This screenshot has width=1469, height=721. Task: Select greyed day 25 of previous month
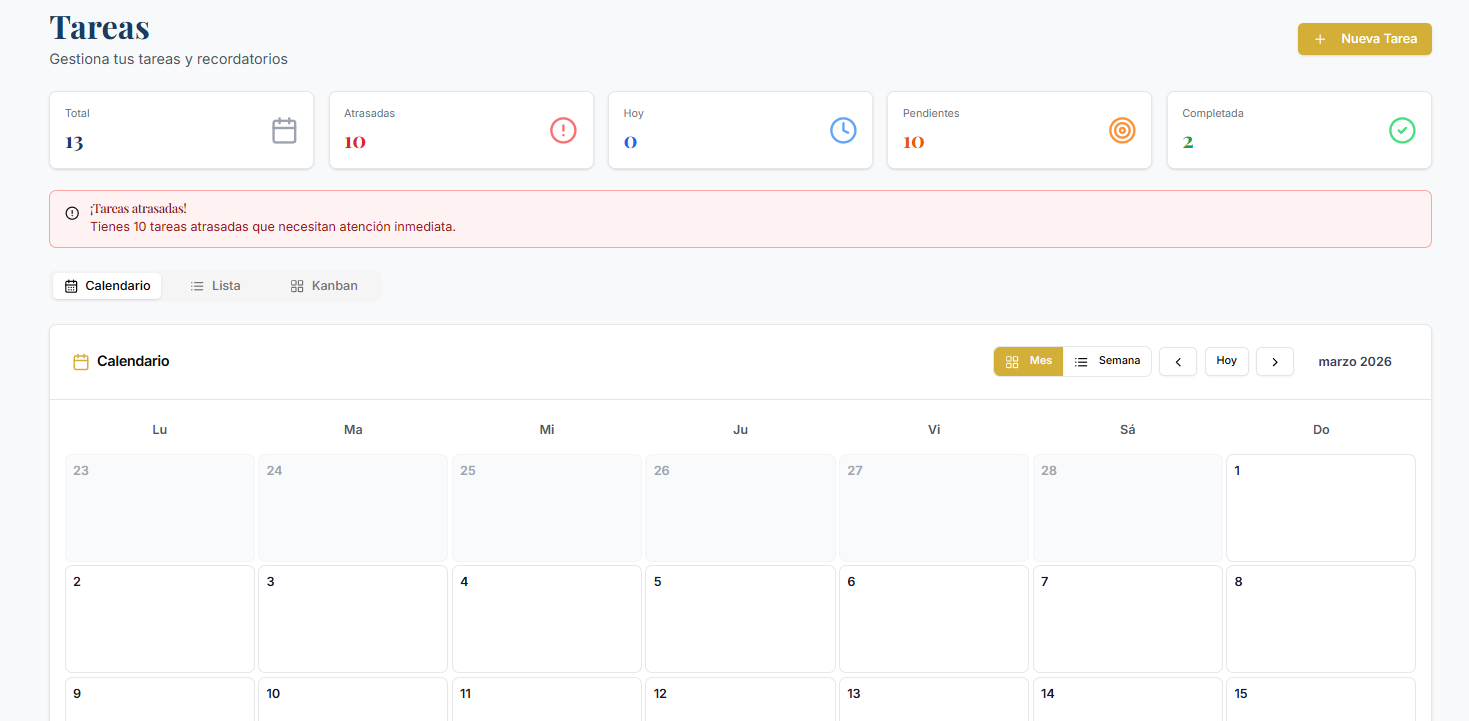pos(547,508)
